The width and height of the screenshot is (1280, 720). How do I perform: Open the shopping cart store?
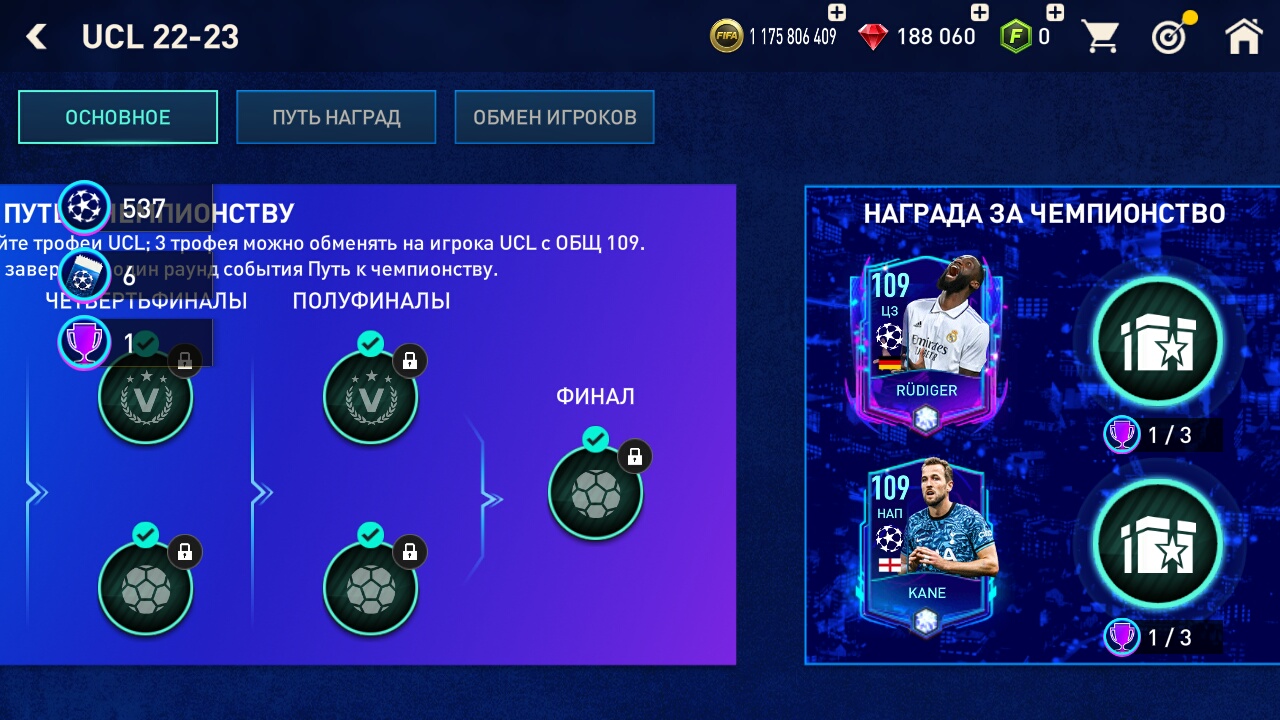(x=1100, y=37)
